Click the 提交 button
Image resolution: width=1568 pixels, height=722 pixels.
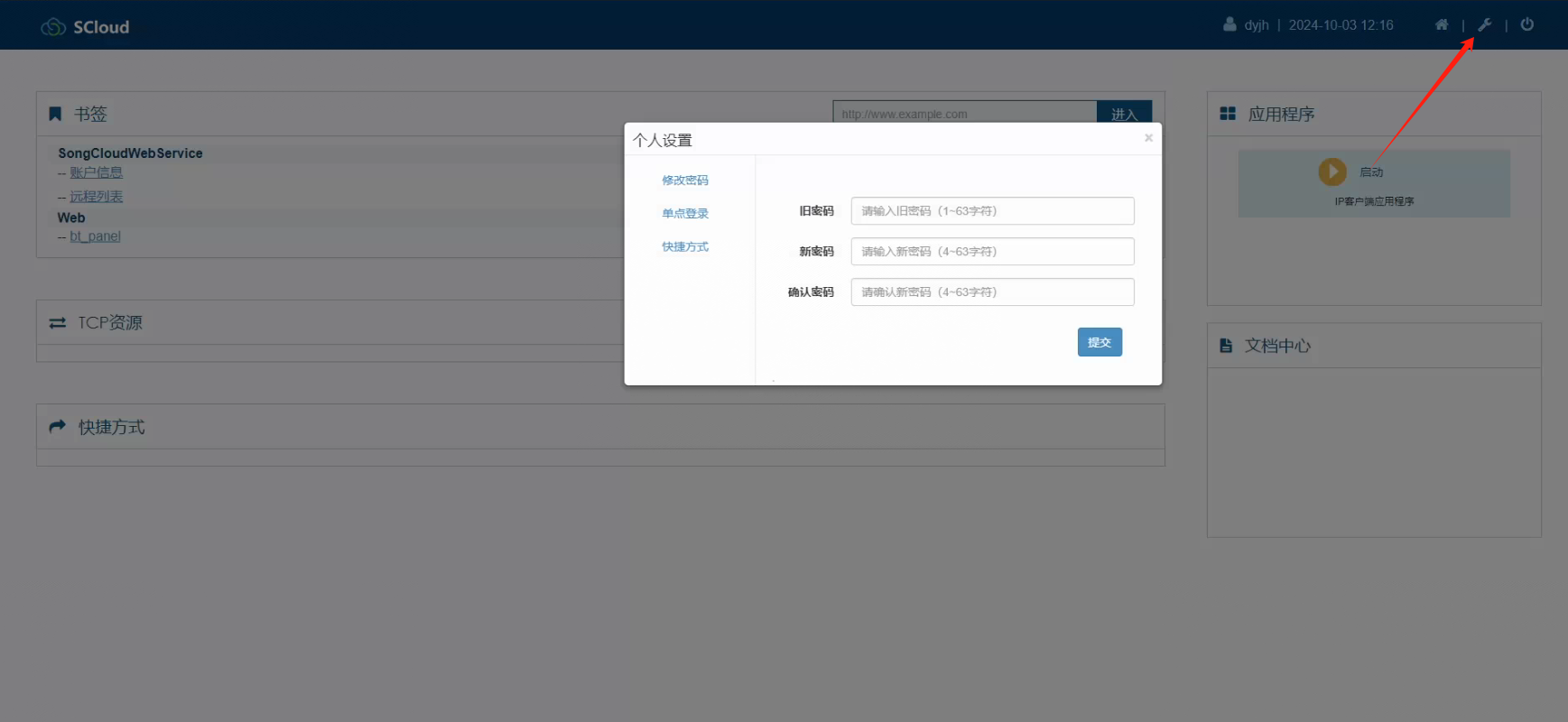coord(1099,342)
